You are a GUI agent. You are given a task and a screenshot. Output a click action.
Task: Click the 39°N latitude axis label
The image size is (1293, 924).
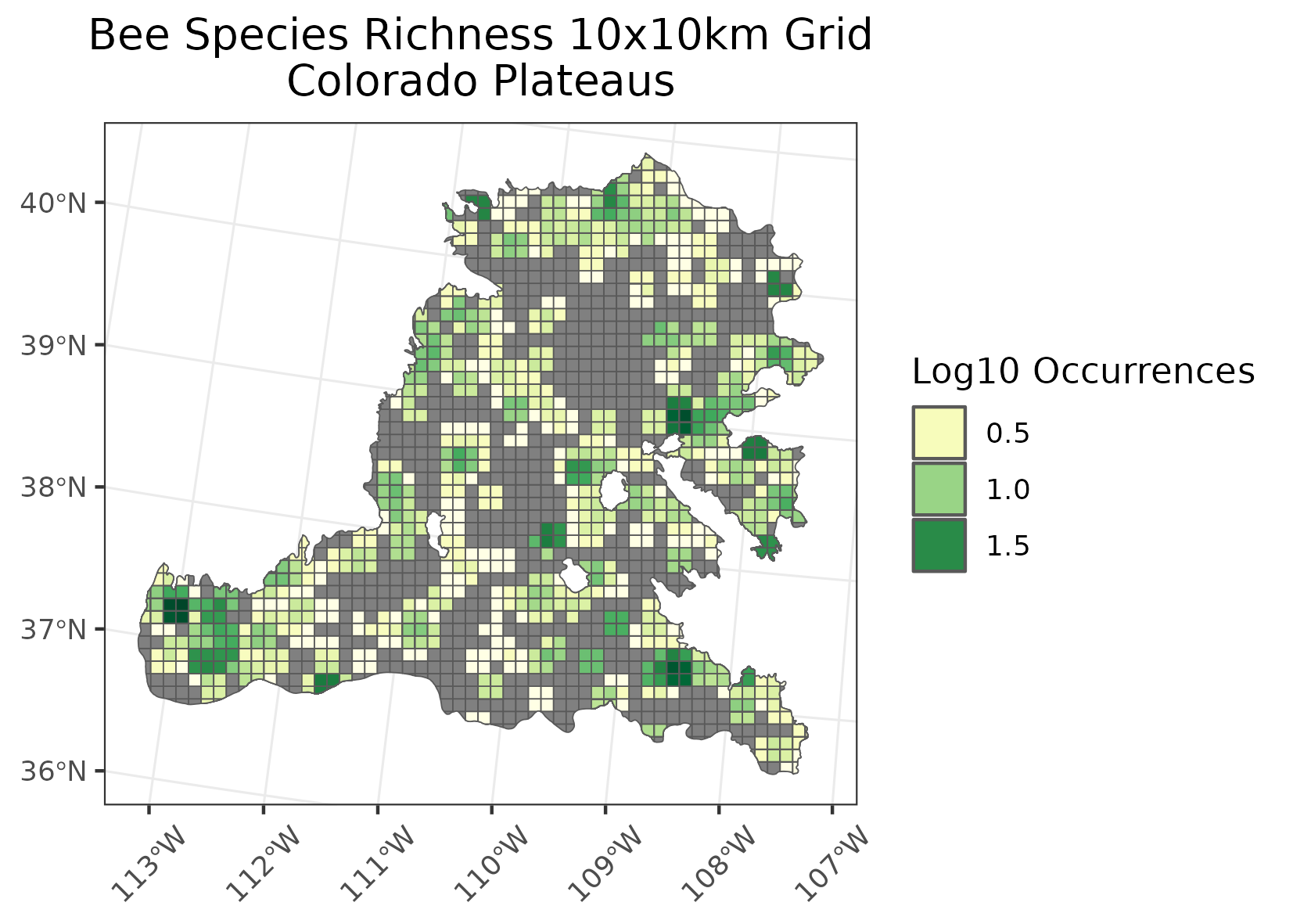(52, 346)
